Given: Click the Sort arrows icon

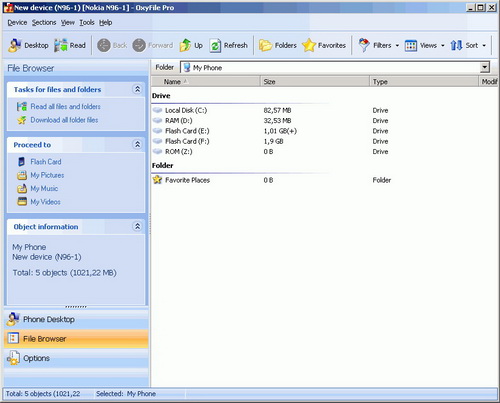Looking at the screenshot, I should point(456,45).
